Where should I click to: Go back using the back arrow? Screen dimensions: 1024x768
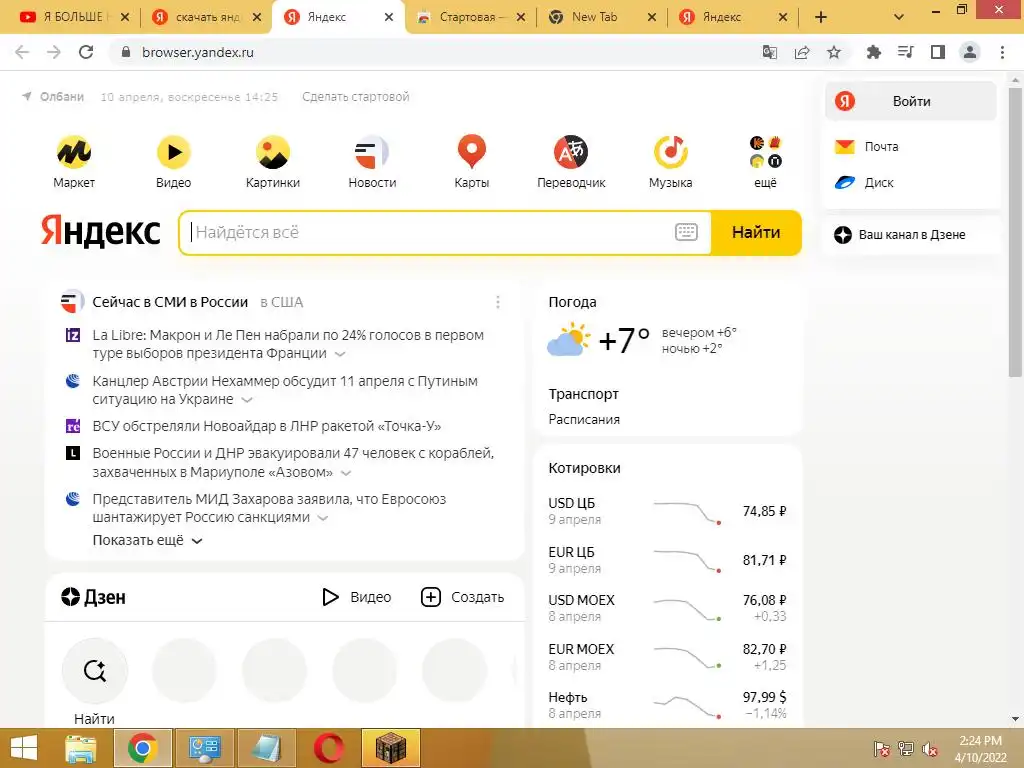click(22, 52)
